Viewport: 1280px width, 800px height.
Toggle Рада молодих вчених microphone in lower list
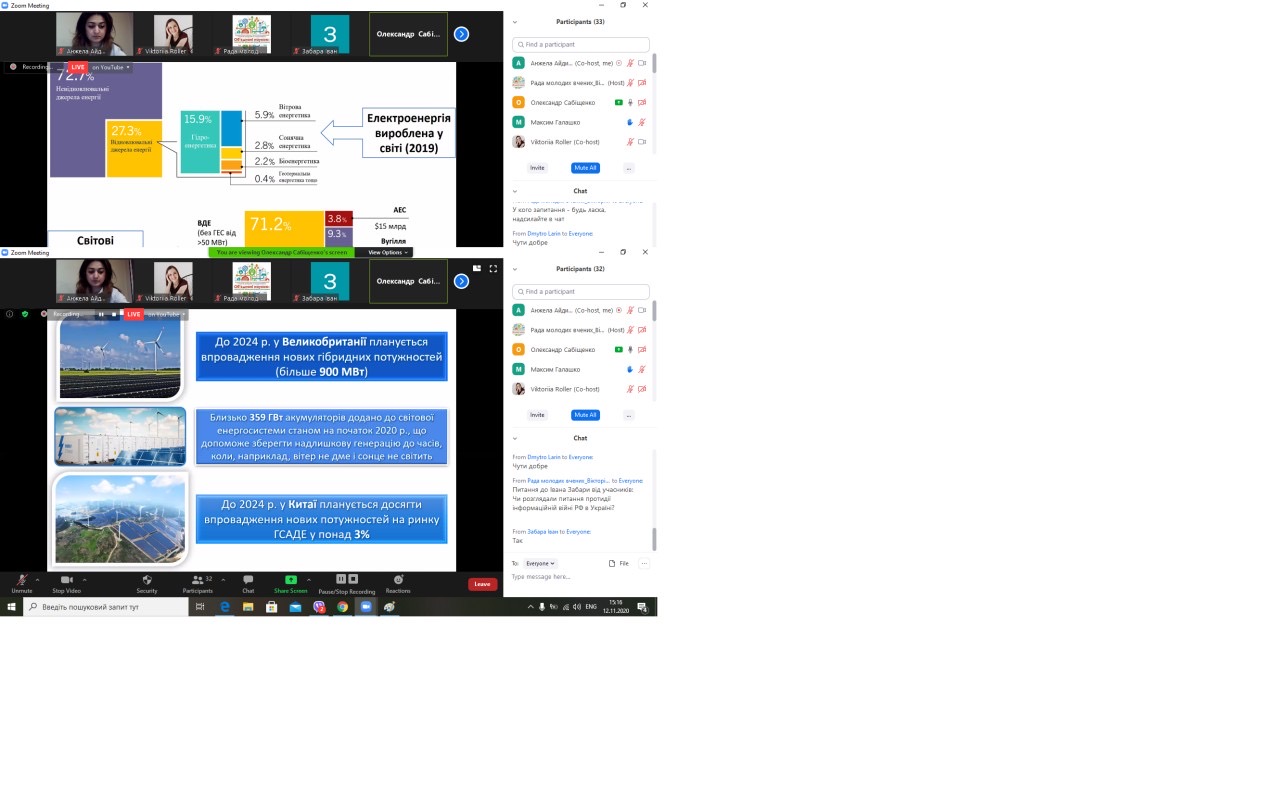coord(630,330)
